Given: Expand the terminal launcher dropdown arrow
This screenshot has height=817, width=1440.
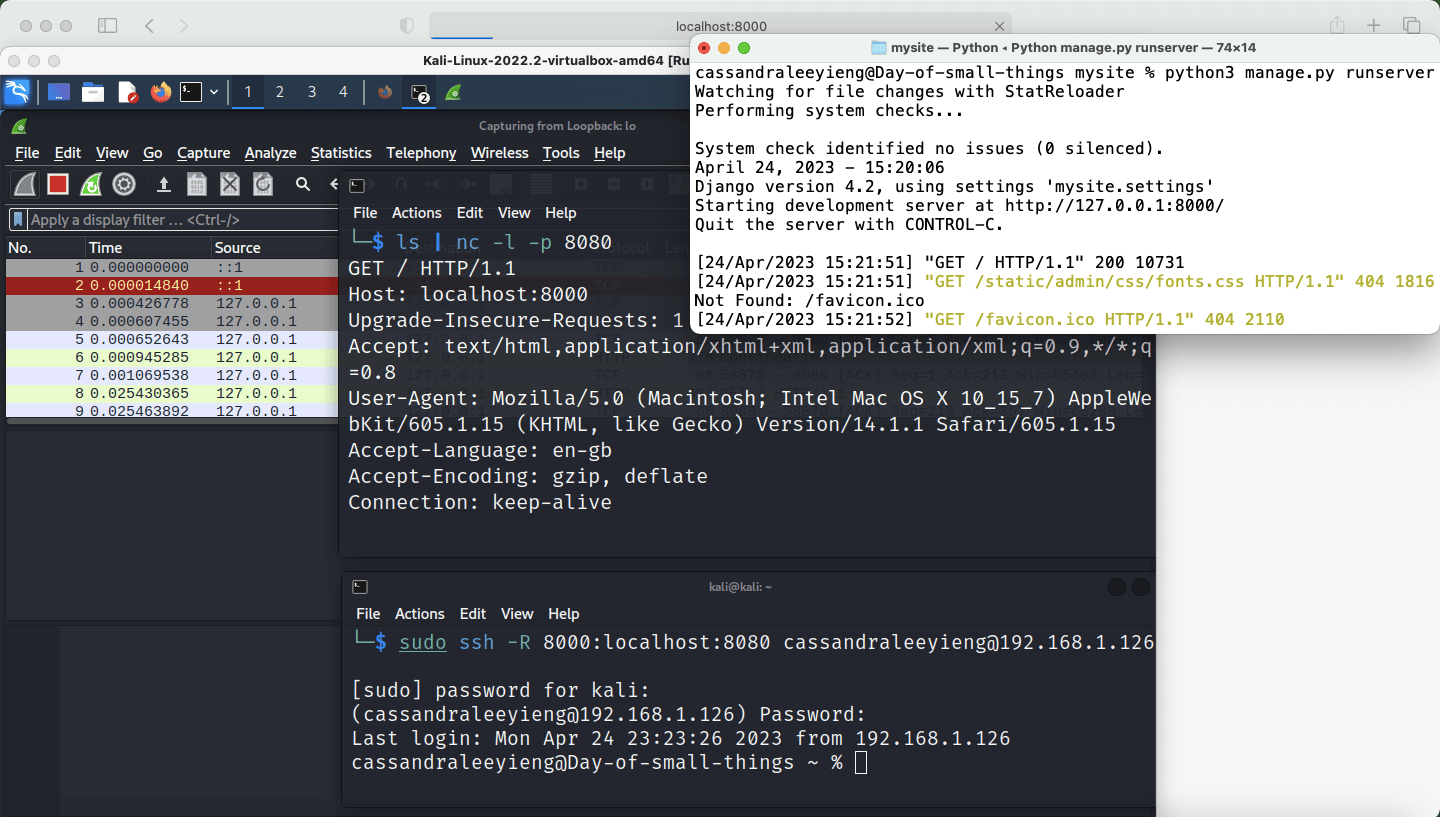Looking at the screenshot, I should pos(214,92).
